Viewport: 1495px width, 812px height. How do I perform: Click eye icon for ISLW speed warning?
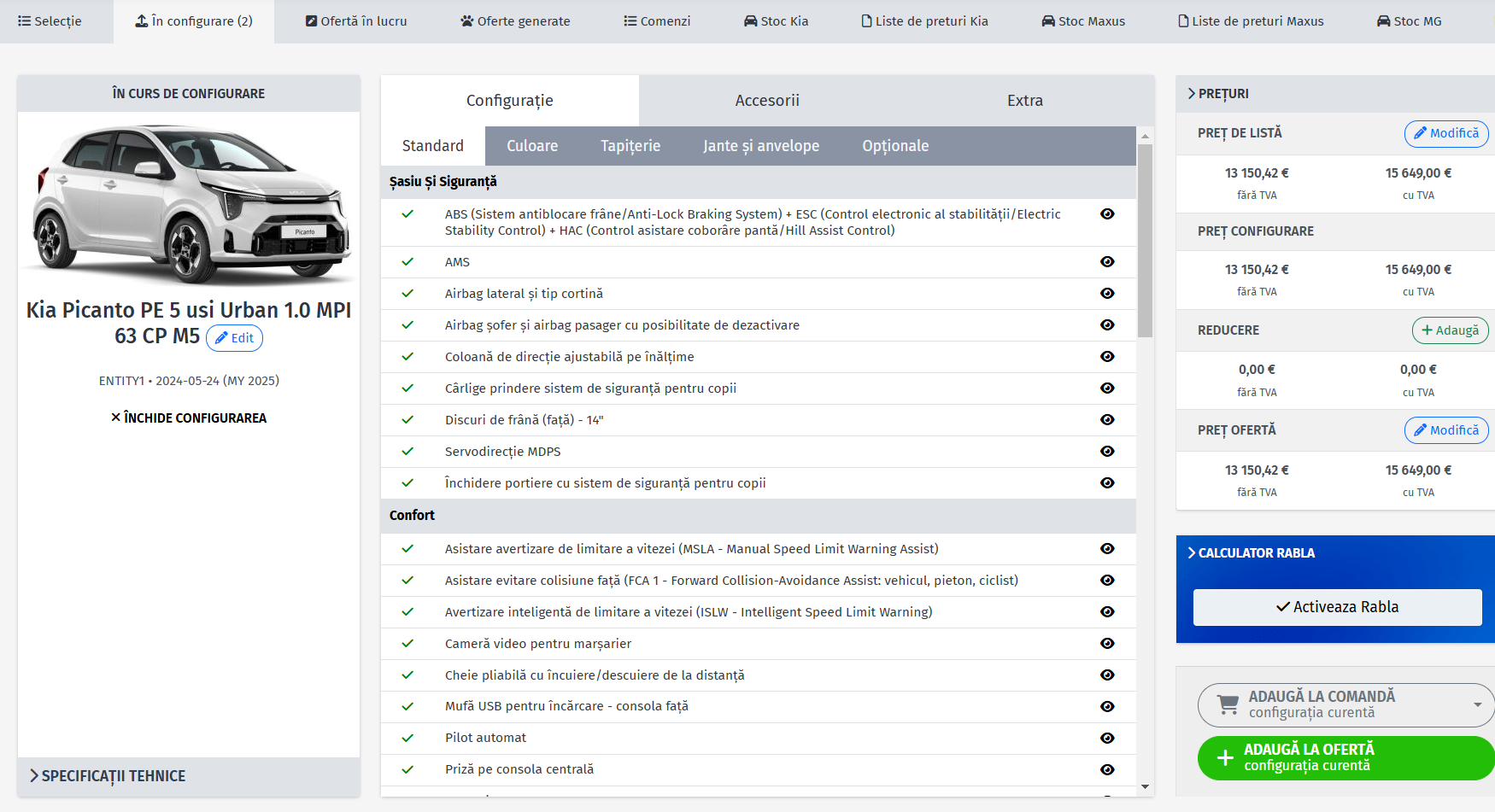pyautogui.click(x=1107, y=612)
